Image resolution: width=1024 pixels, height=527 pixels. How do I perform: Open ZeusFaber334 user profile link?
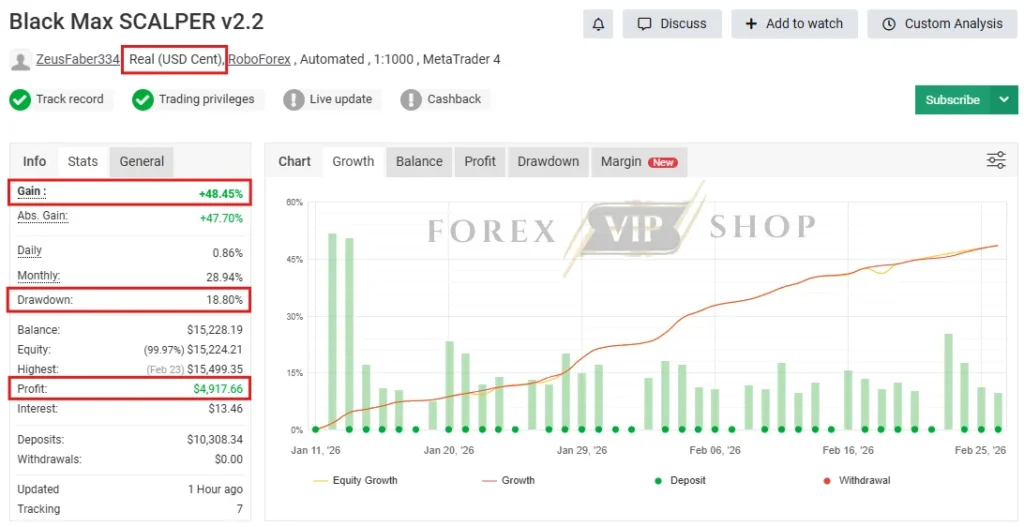[78, 59]
